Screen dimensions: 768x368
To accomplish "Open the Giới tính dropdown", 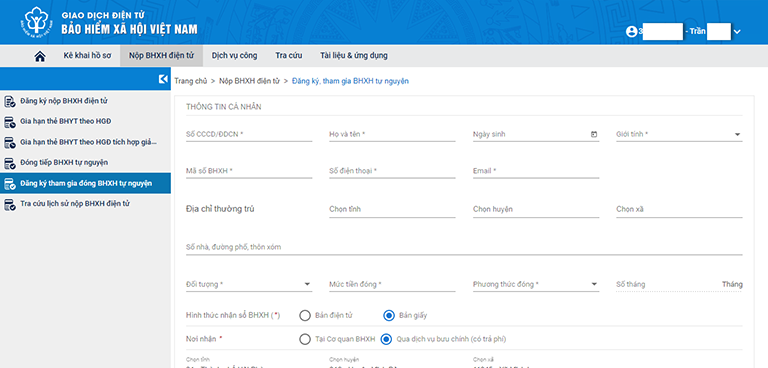I will click(x=679, y=134).
